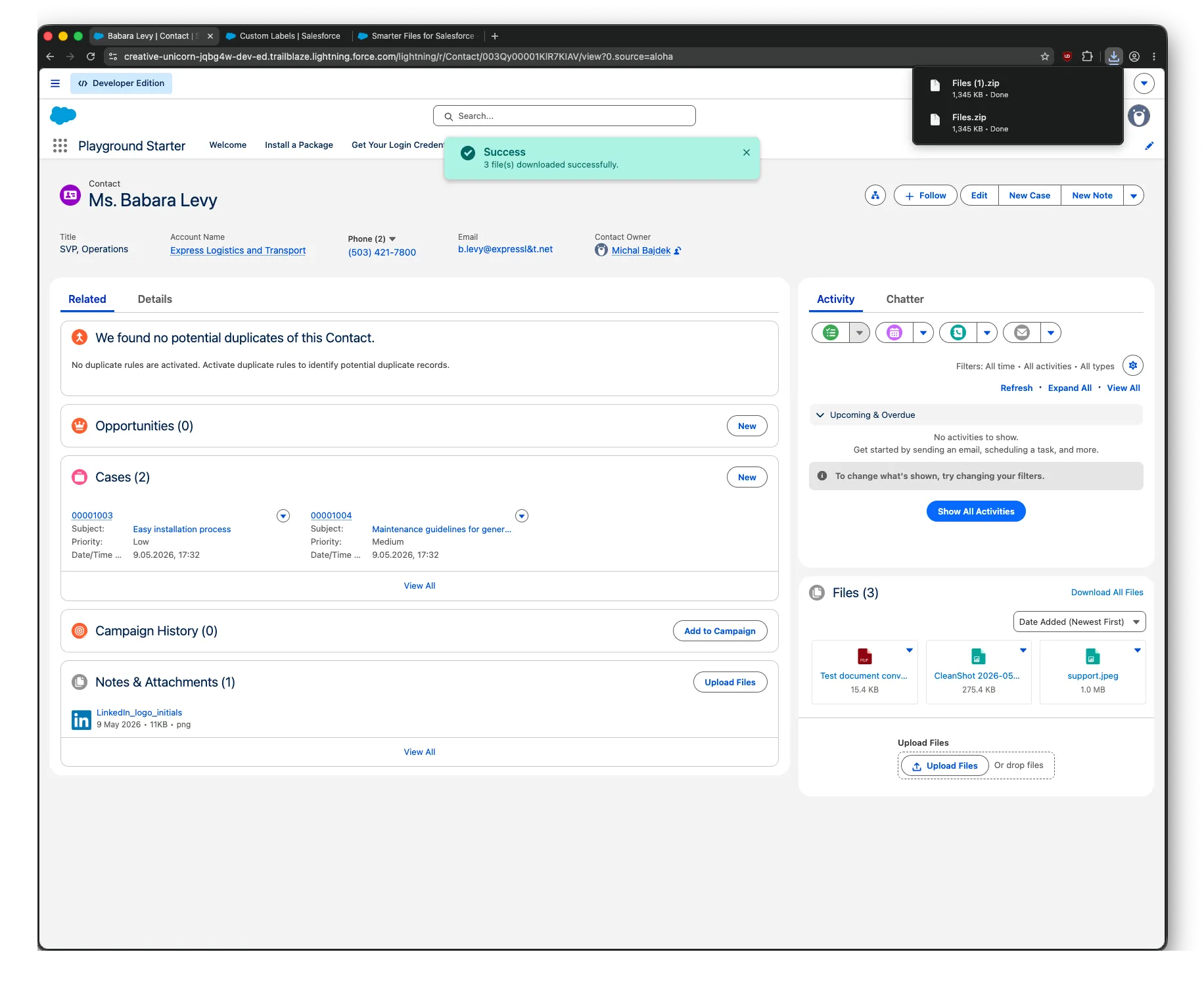1204x1000 pixels.
Task: Open the App Launcher grid icon
Action: click(x=60, y=145)
